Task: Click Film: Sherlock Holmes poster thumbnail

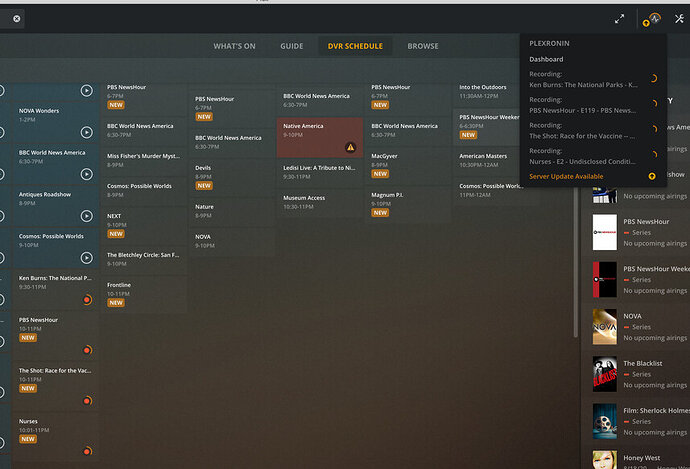Action: (605, 421)
